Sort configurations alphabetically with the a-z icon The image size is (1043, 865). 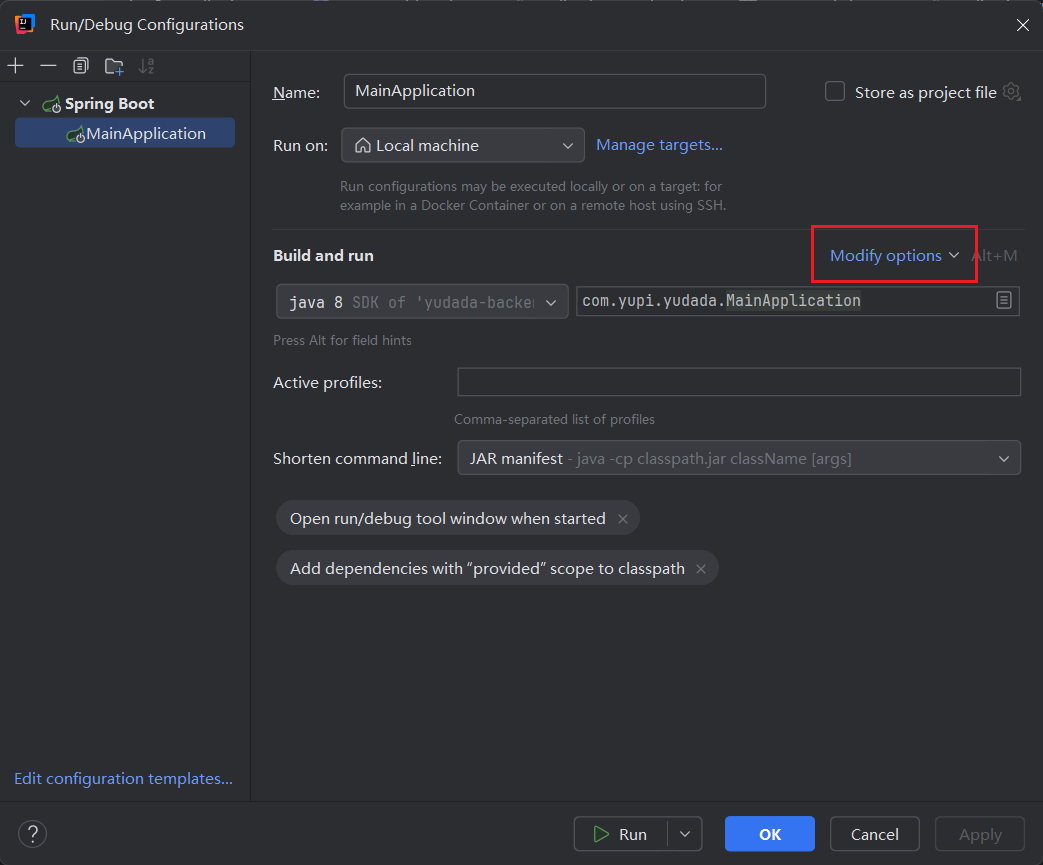[x=146, y=66]
